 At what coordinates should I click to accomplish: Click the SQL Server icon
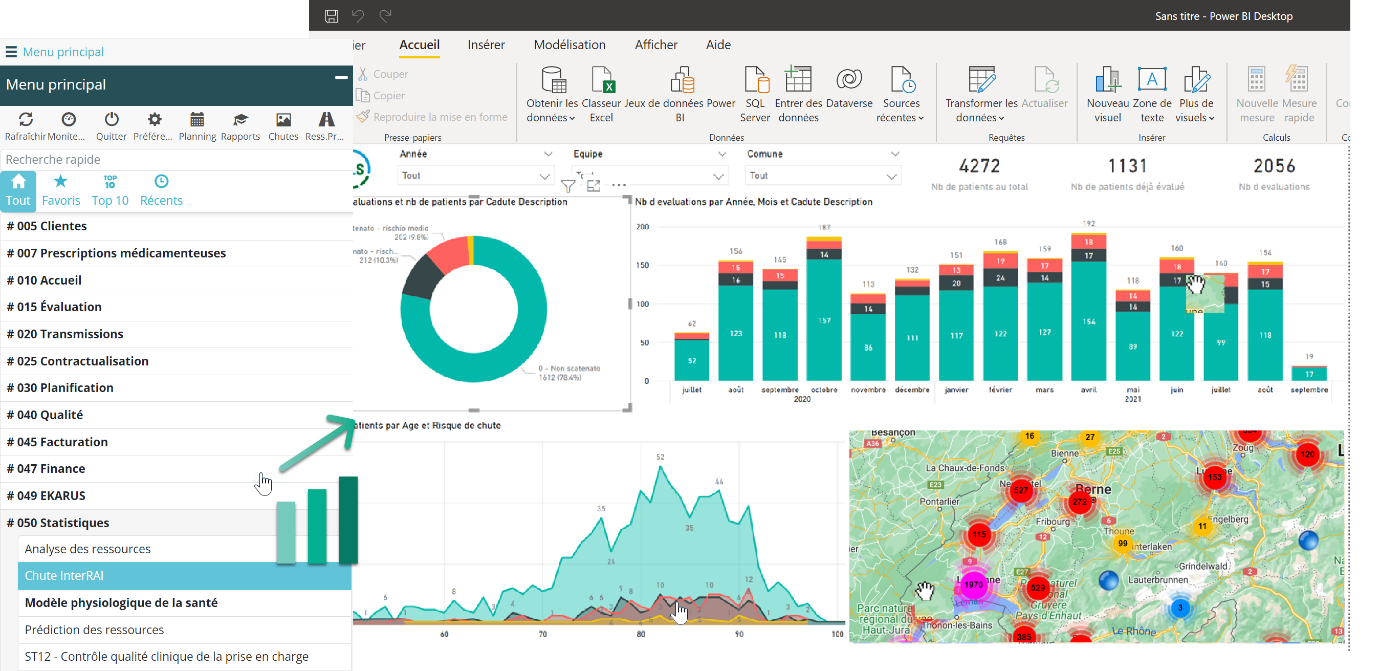tap(755, 82)
